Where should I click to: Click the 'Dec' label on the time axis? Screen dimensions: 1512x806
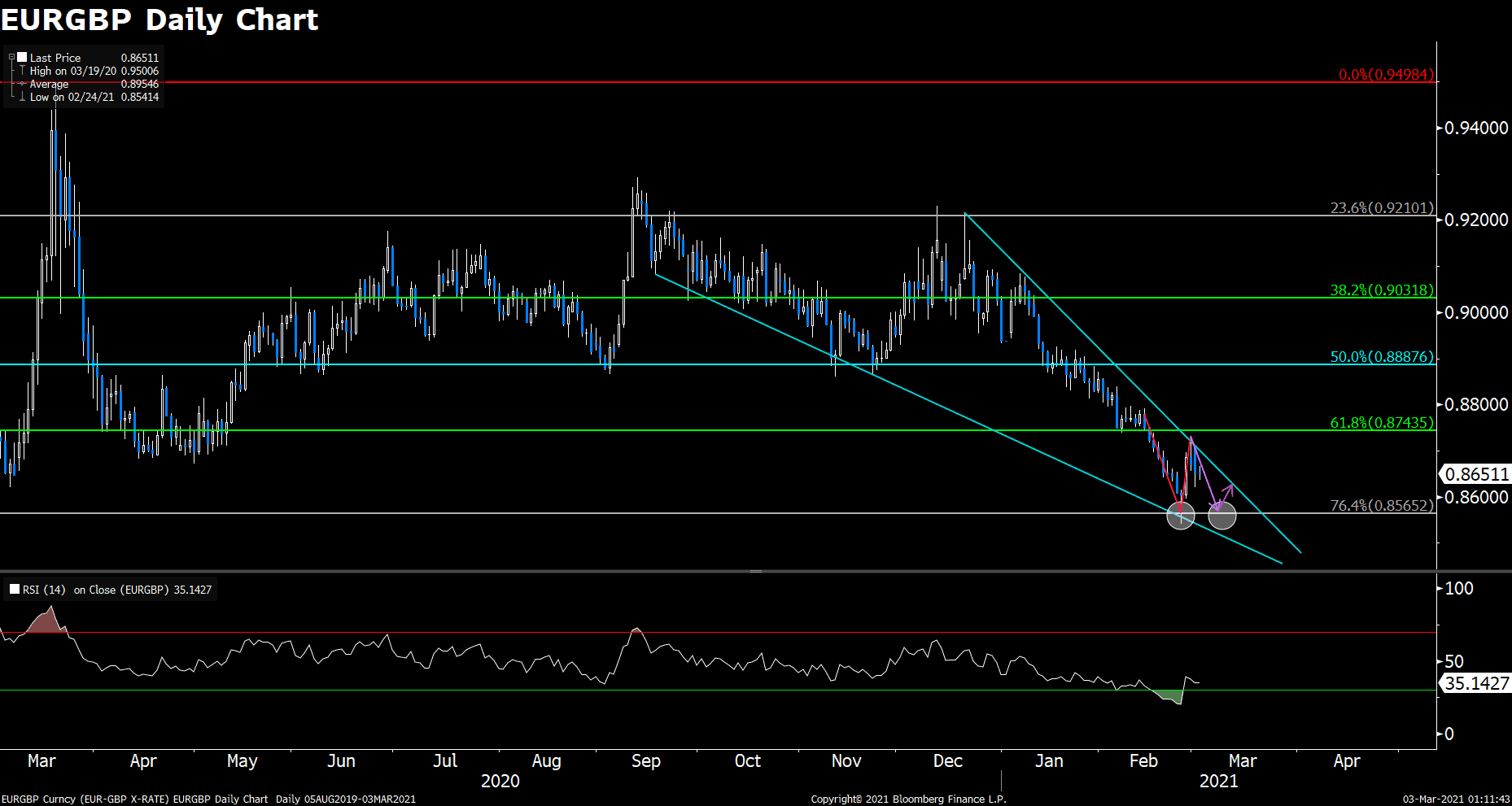pyautogui.click(x=947, y=761)
